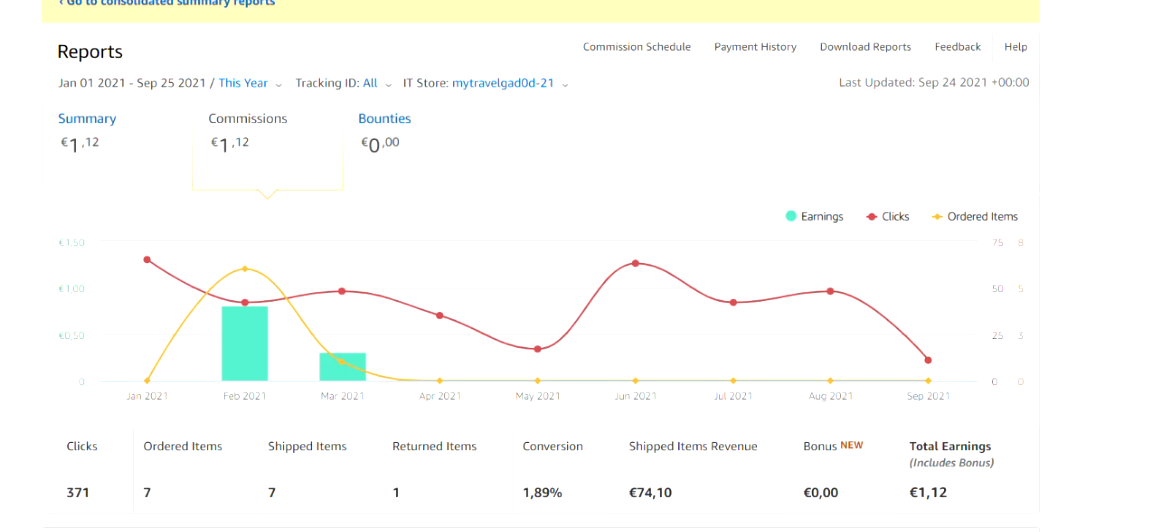Toggle the Earnings legend item
Image resolution: width=1175 pixels, height=532 pixels.
coord(814,217)
